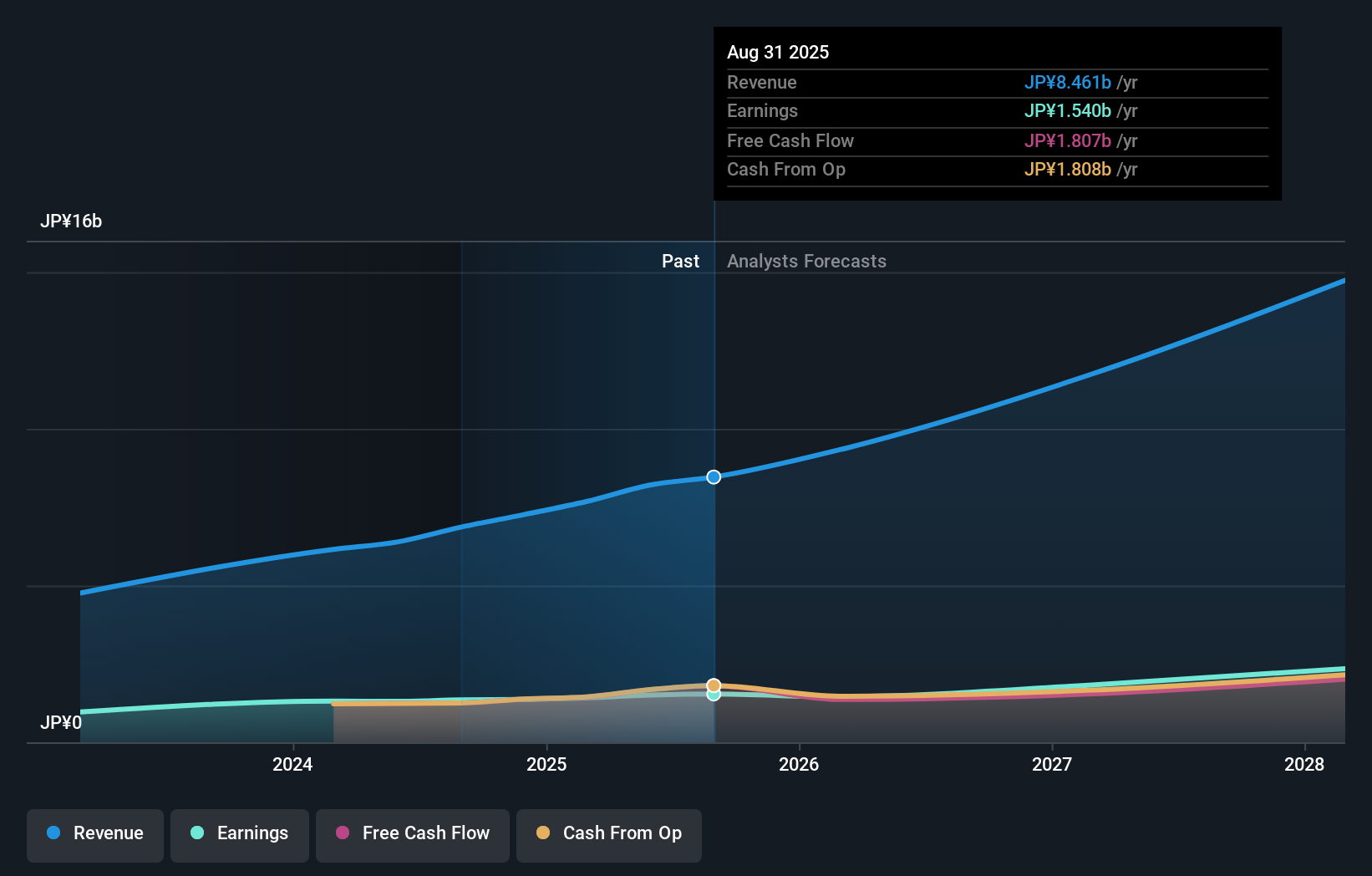Toggle the Free Cash Flow series off
The image size is (1372, 876).
pos(413,833)
